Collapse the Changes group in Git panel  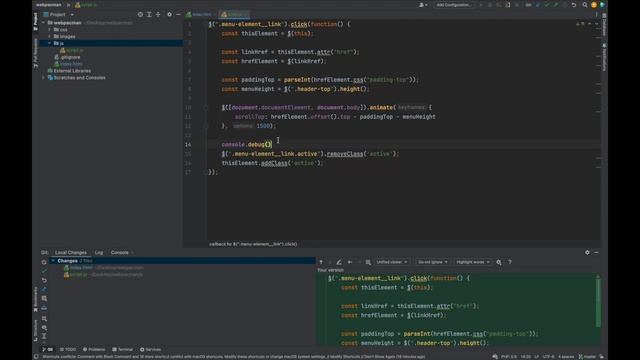(x=53, y=260)
